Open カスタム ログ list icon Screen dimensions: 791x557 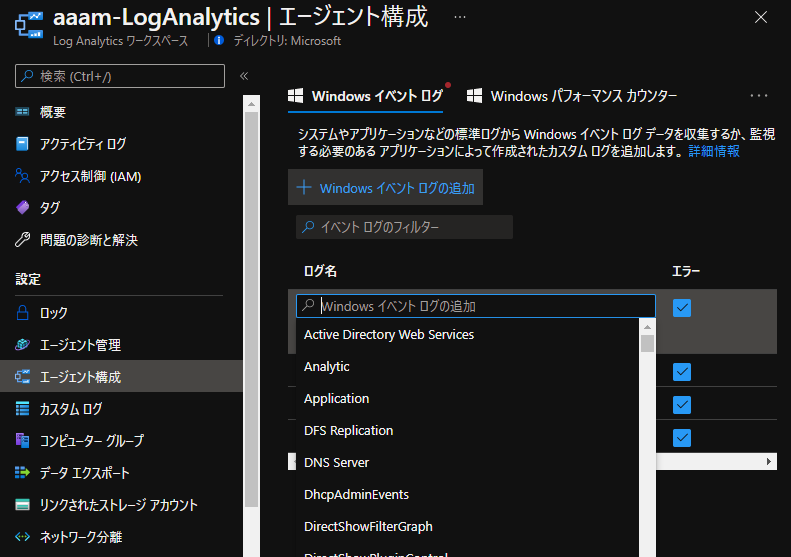(22, 409)
